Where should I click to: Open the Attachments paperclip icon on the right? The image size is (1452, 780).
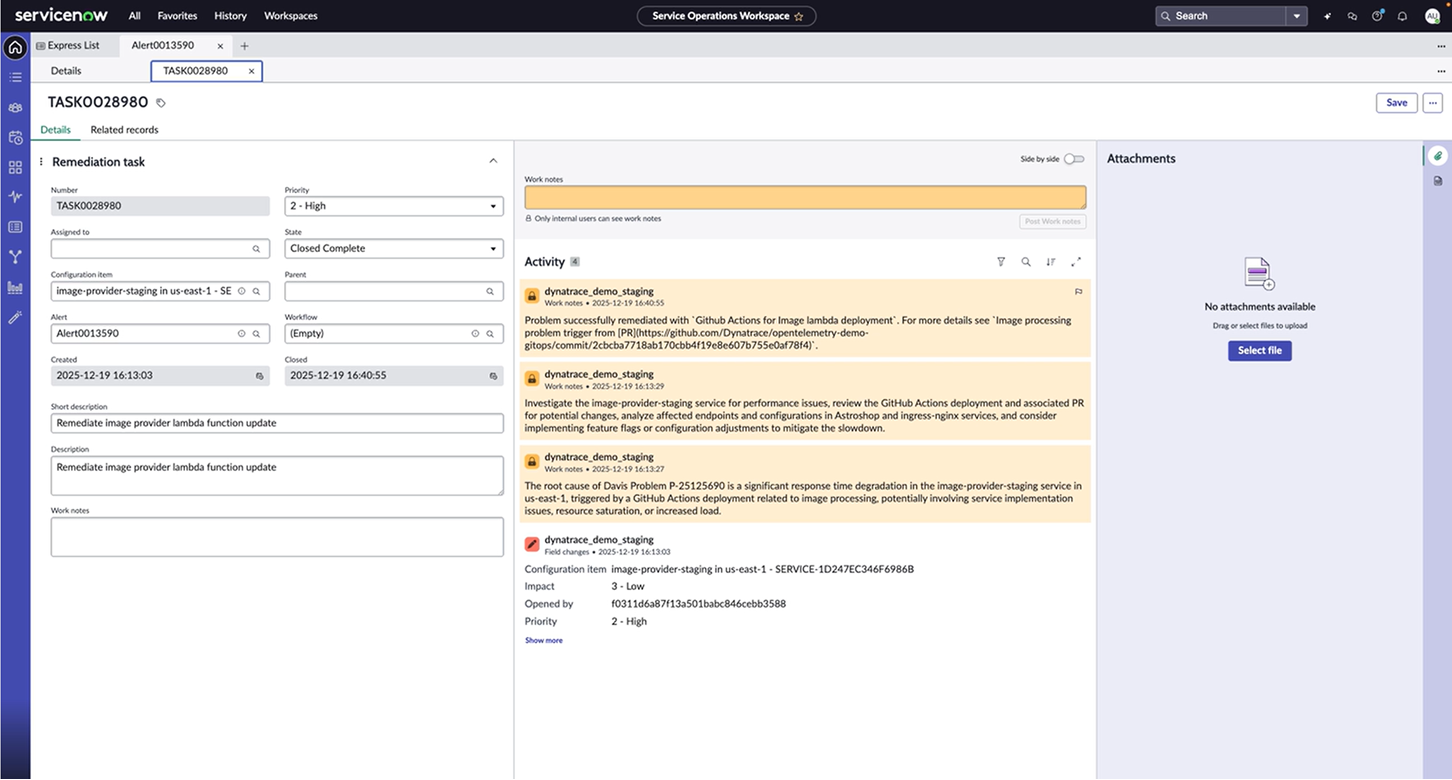pos(1438,155)
